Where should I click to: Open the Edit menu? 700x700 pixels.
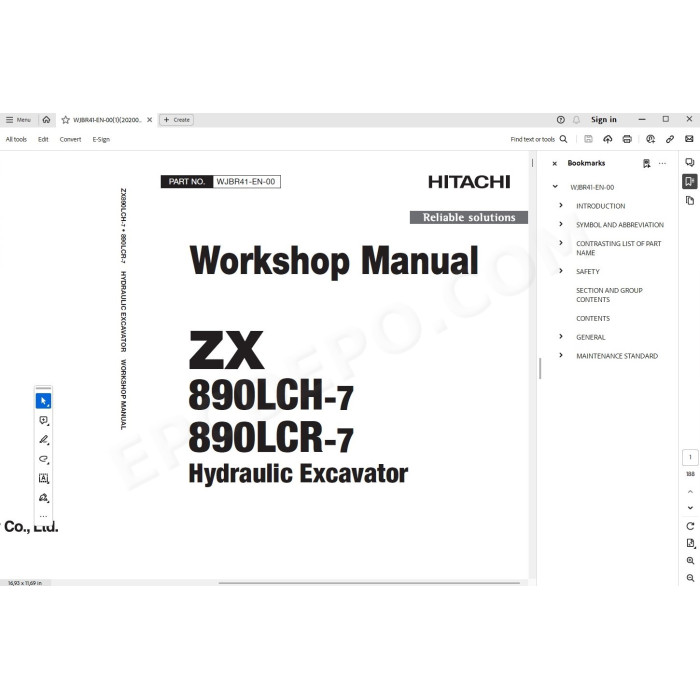(43, 139)
